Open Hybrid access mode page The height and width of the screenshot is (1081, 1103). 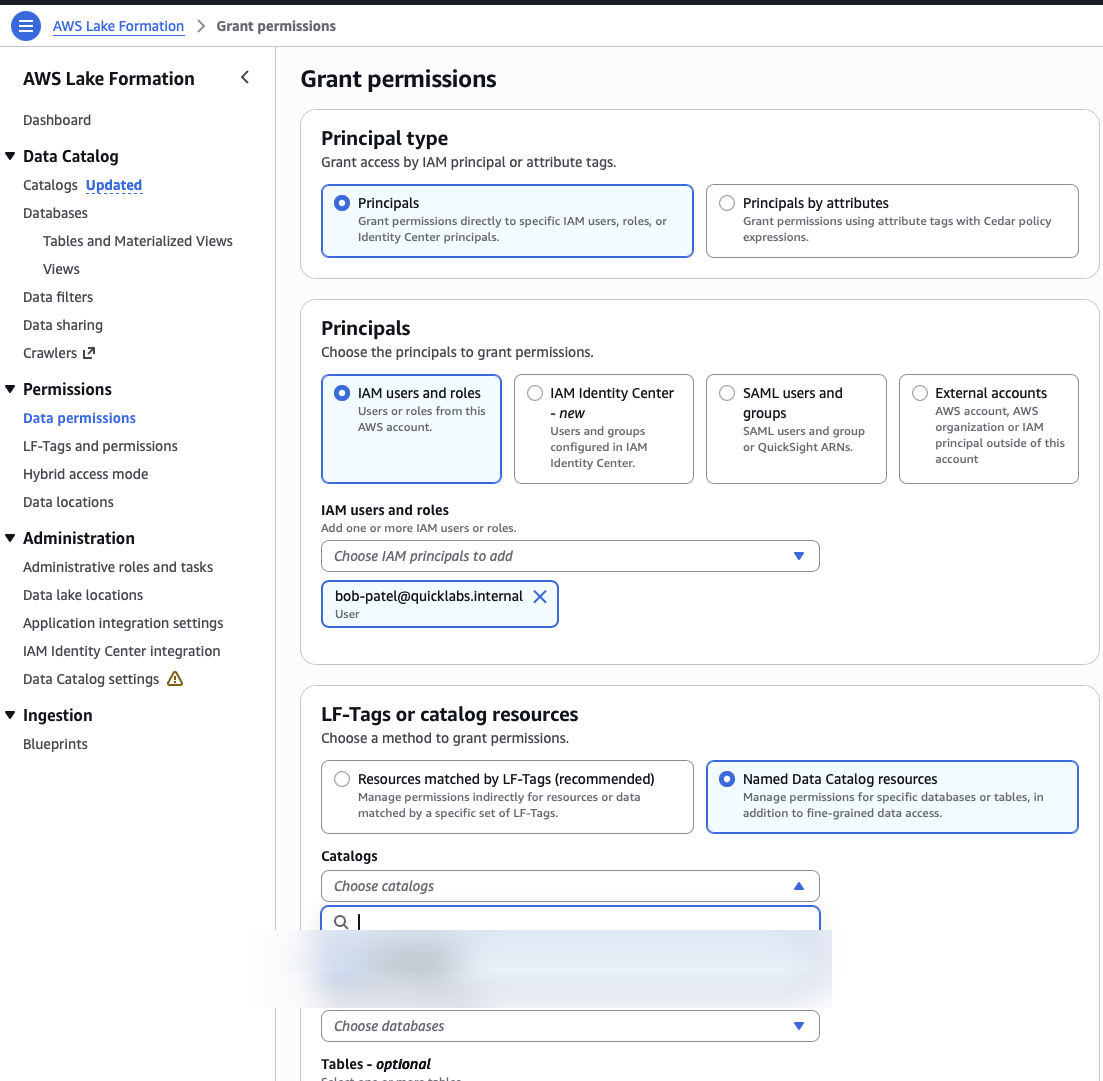click(86, 475)
